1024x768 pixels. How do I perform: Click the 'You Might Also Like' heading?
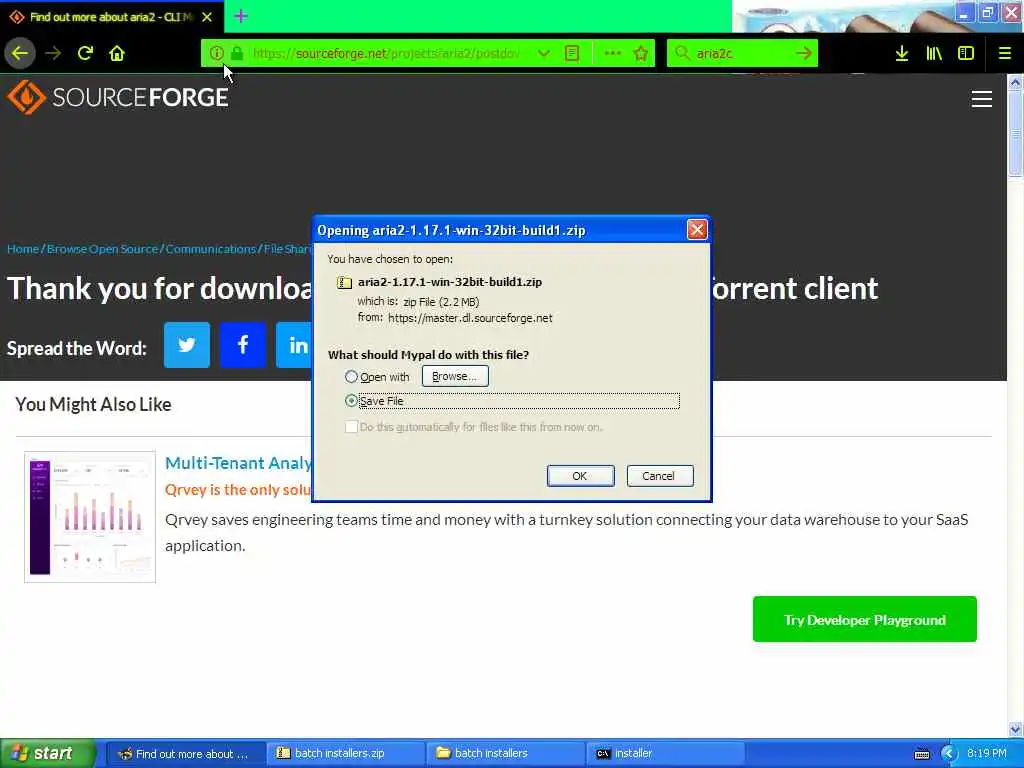coord(93,404)
